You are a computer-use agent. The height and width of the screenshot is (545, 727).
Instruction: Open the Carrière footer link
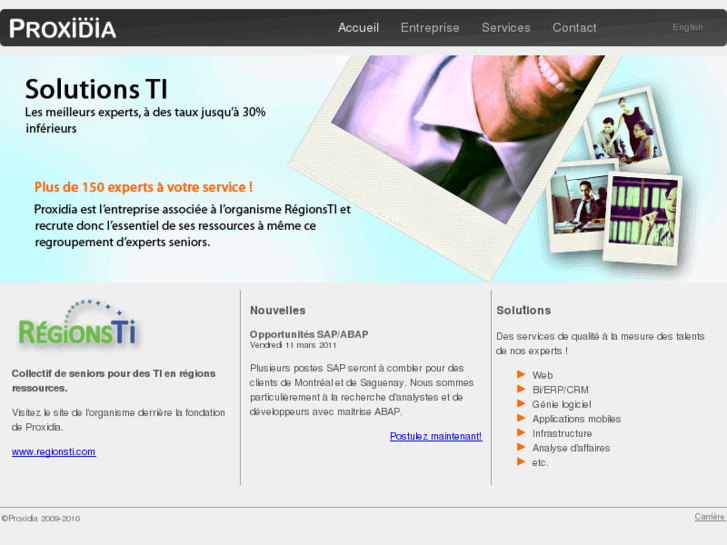point(709,516)
